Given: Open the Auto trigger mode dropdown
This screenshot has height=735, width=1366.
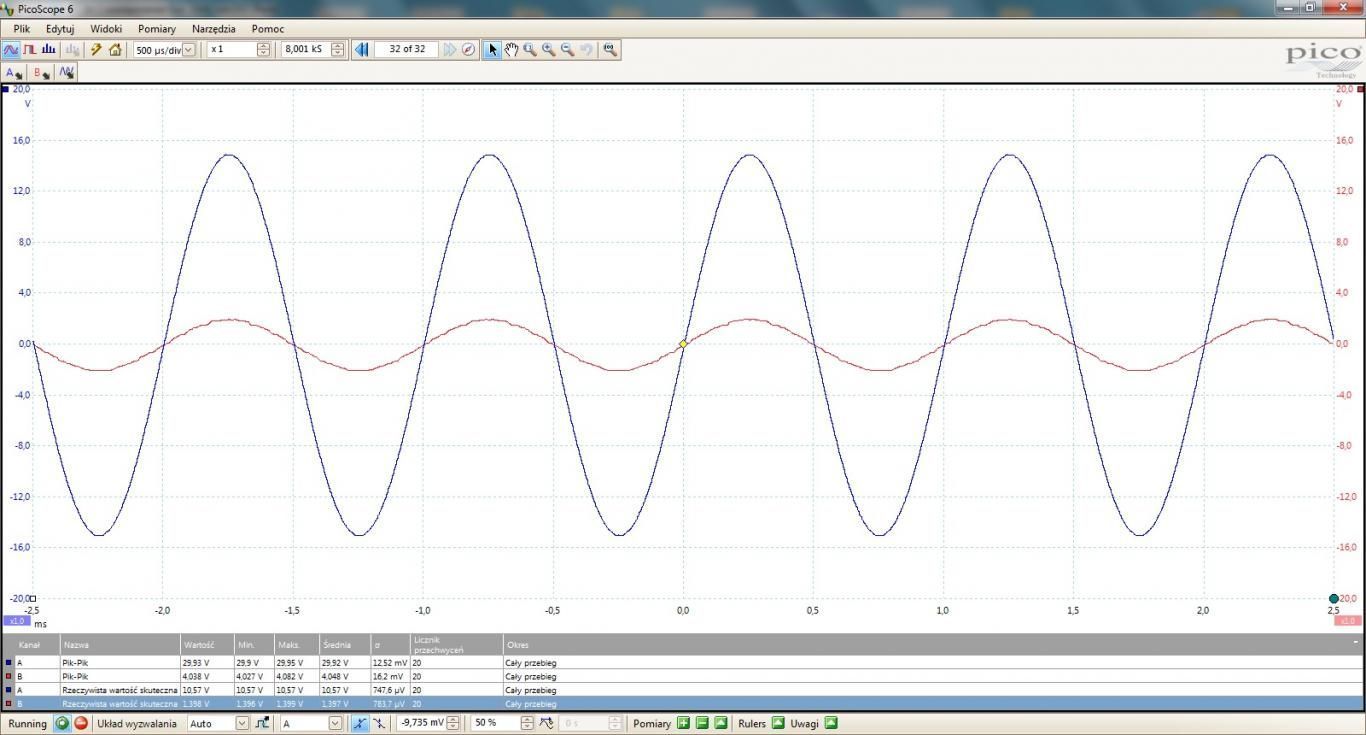Looking at the screenshot, I should [242, 723].
